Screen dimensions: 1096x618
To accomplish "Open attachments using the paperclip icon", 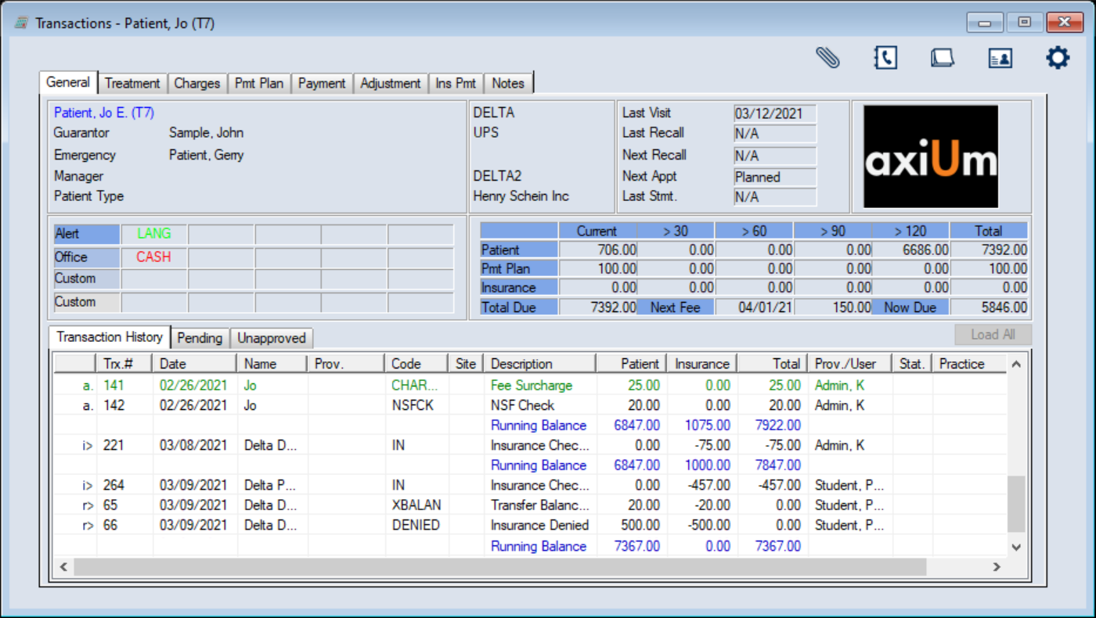I will tap(827, 58).
